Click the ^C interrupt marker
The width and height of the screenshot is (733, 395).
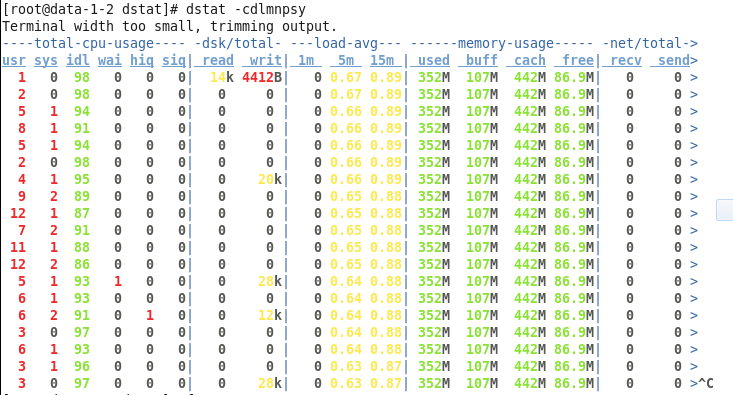coord(706,383)
